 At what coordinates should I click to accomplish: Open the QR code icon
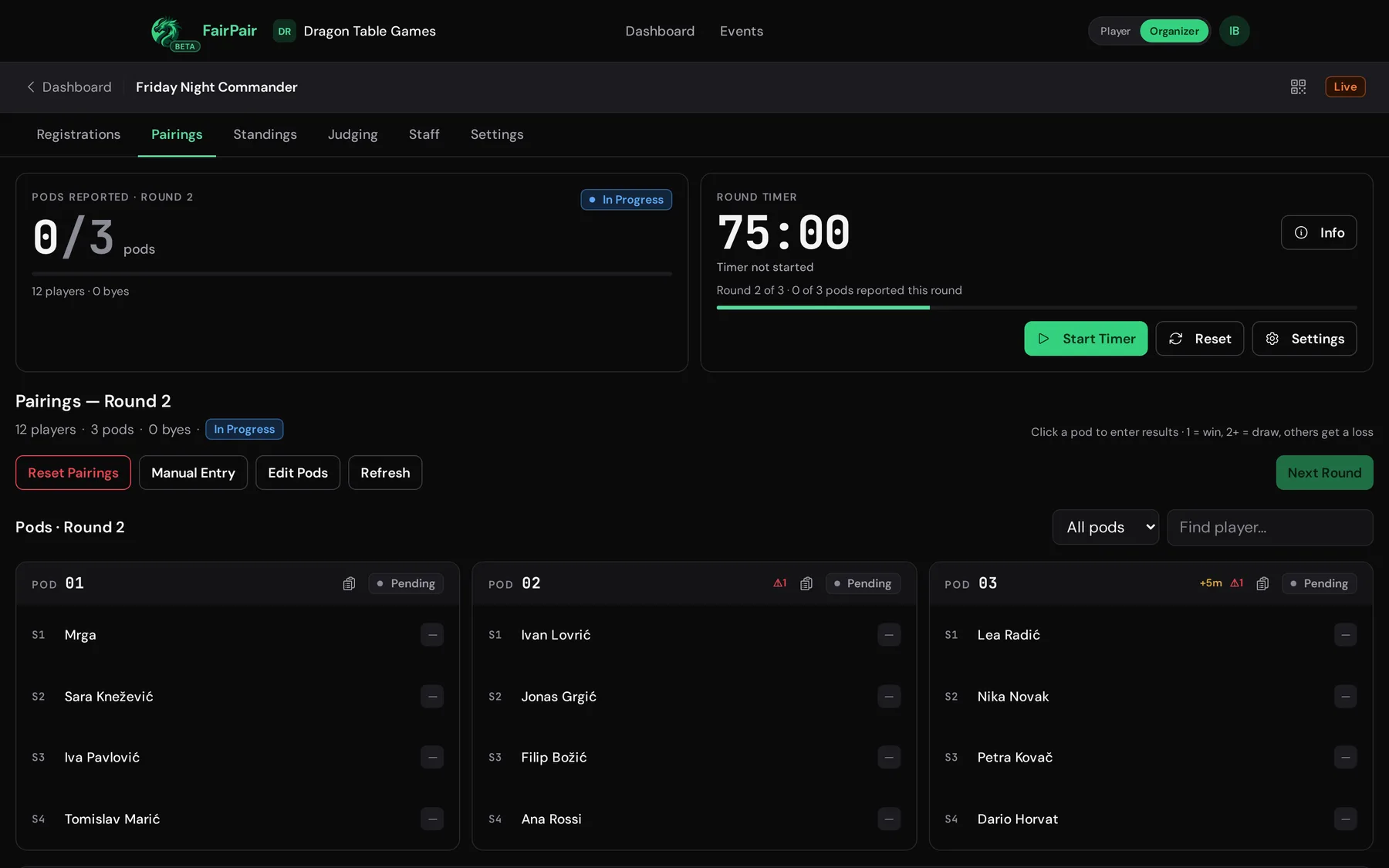click(x=1298, y=87)
